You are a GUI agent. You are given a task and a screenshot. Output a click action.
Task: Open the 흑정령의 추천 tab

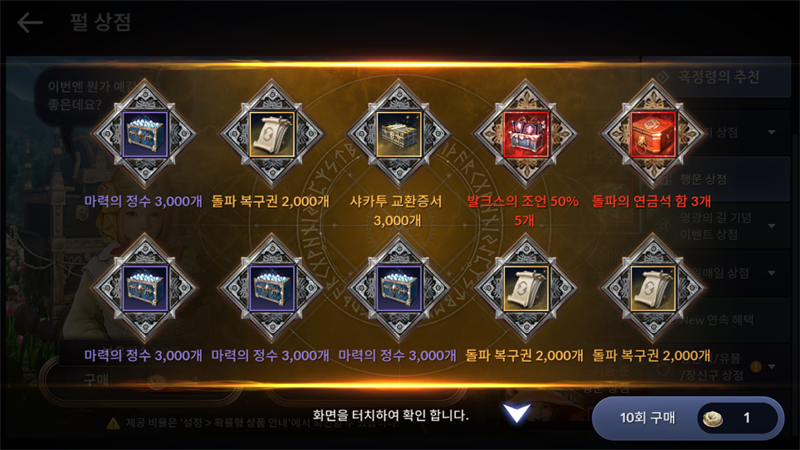tap(716, 77)
